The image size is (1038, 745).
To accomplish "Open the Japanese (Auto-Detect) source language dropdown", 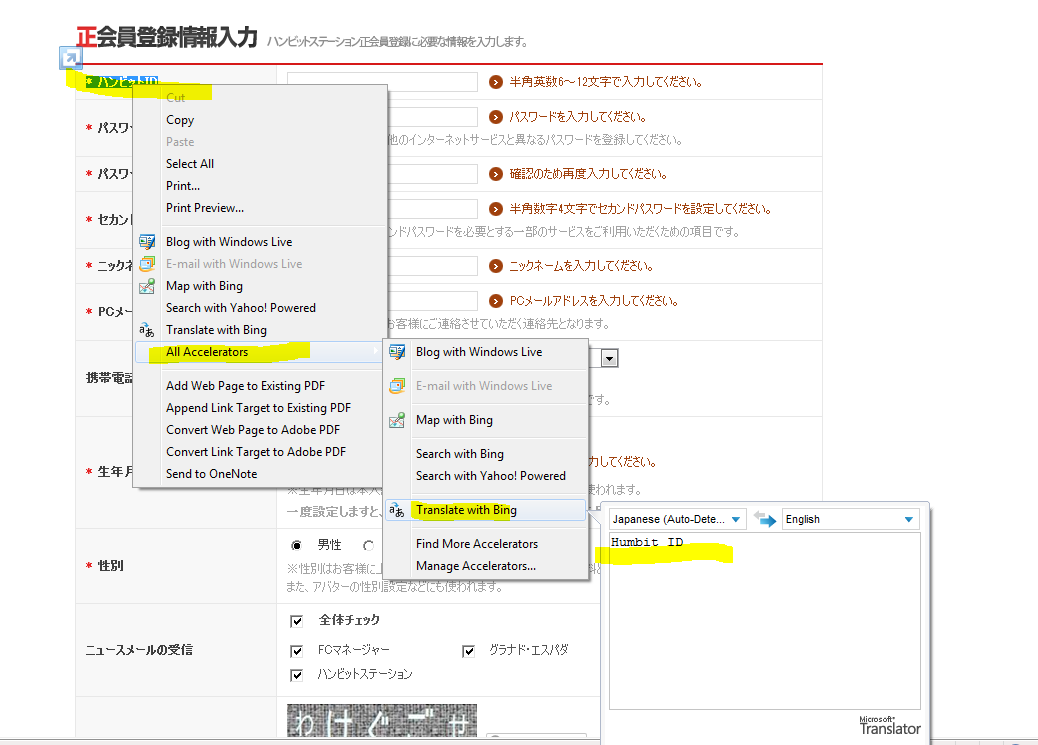I will tap(677, 519).
